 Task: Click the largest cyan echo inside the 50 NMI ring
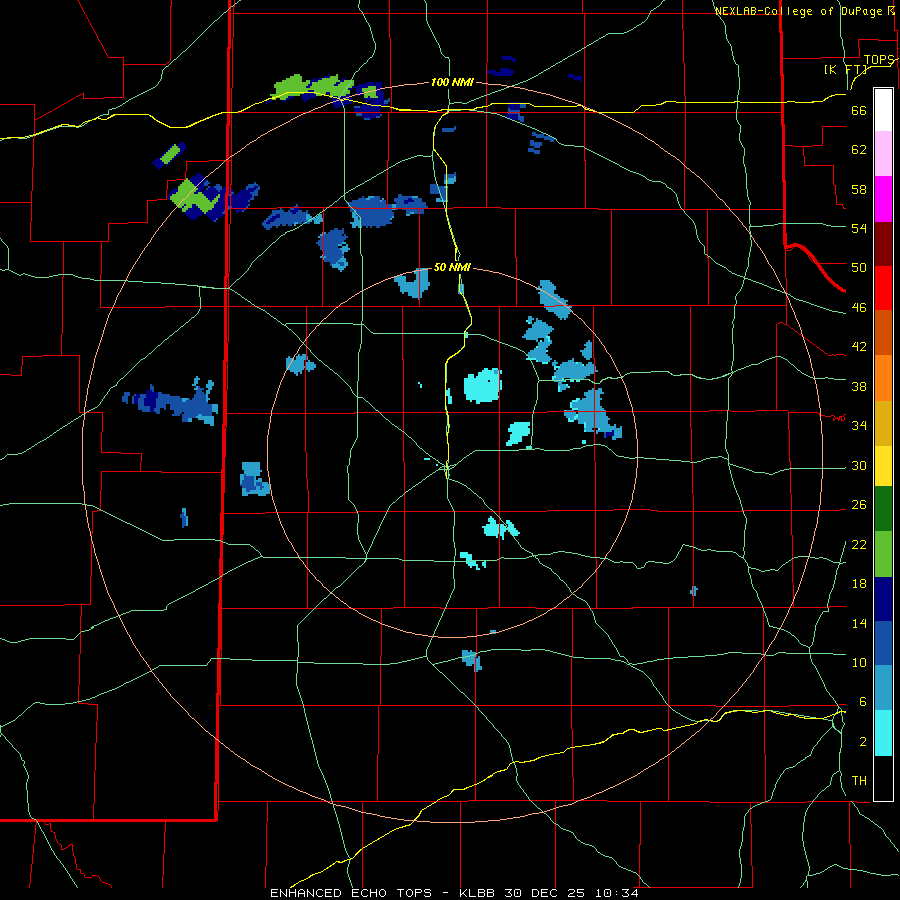(482, 385)
